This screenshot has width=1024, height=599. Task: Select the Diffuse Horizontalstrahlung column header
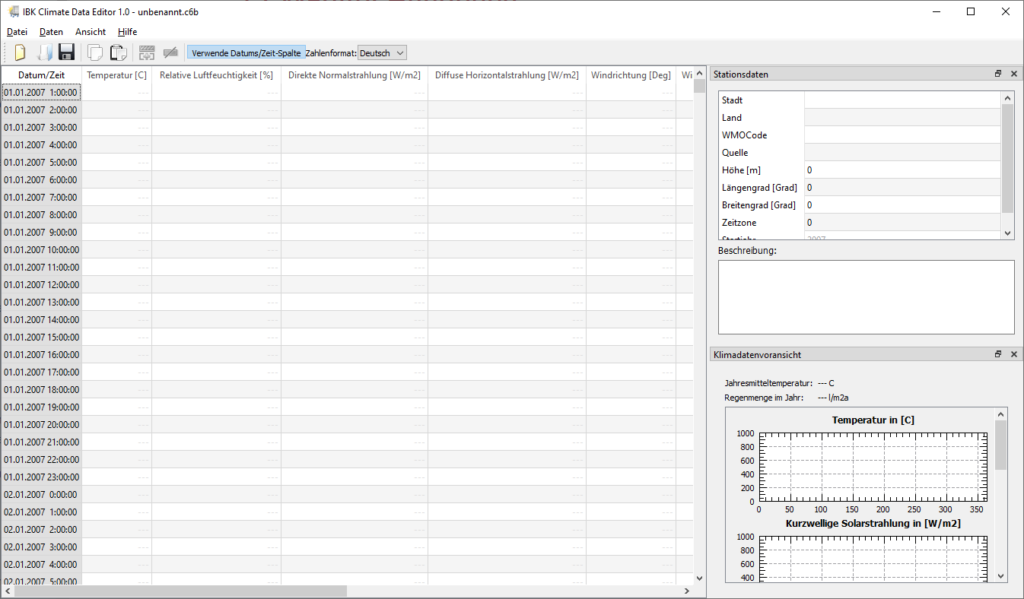tap(507, 75)
